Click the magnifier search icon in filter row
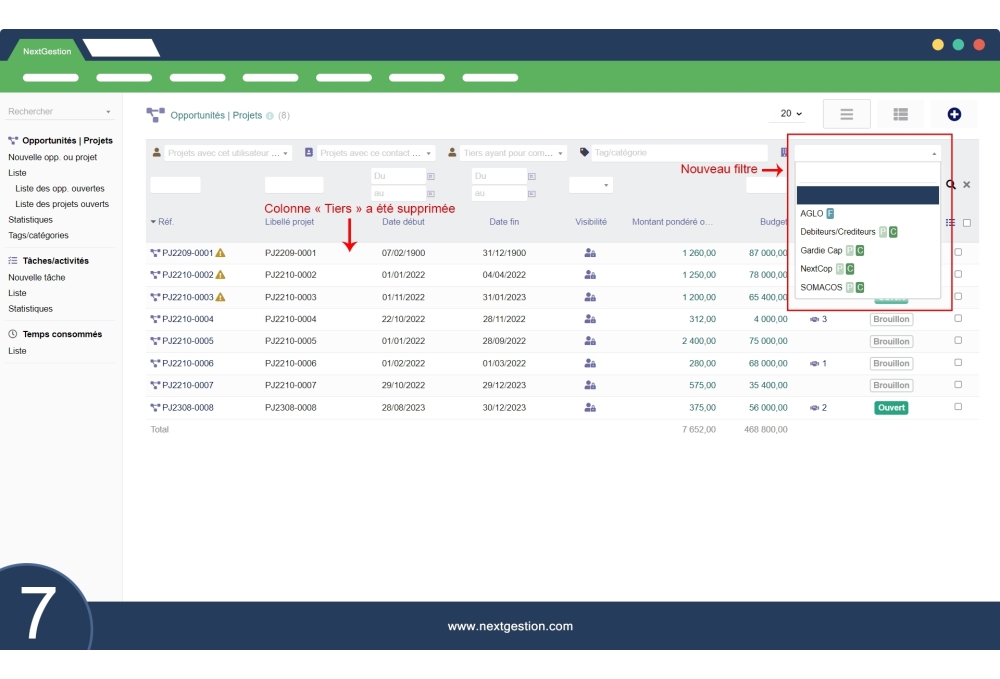1000x679 pixels. point(951,185)
